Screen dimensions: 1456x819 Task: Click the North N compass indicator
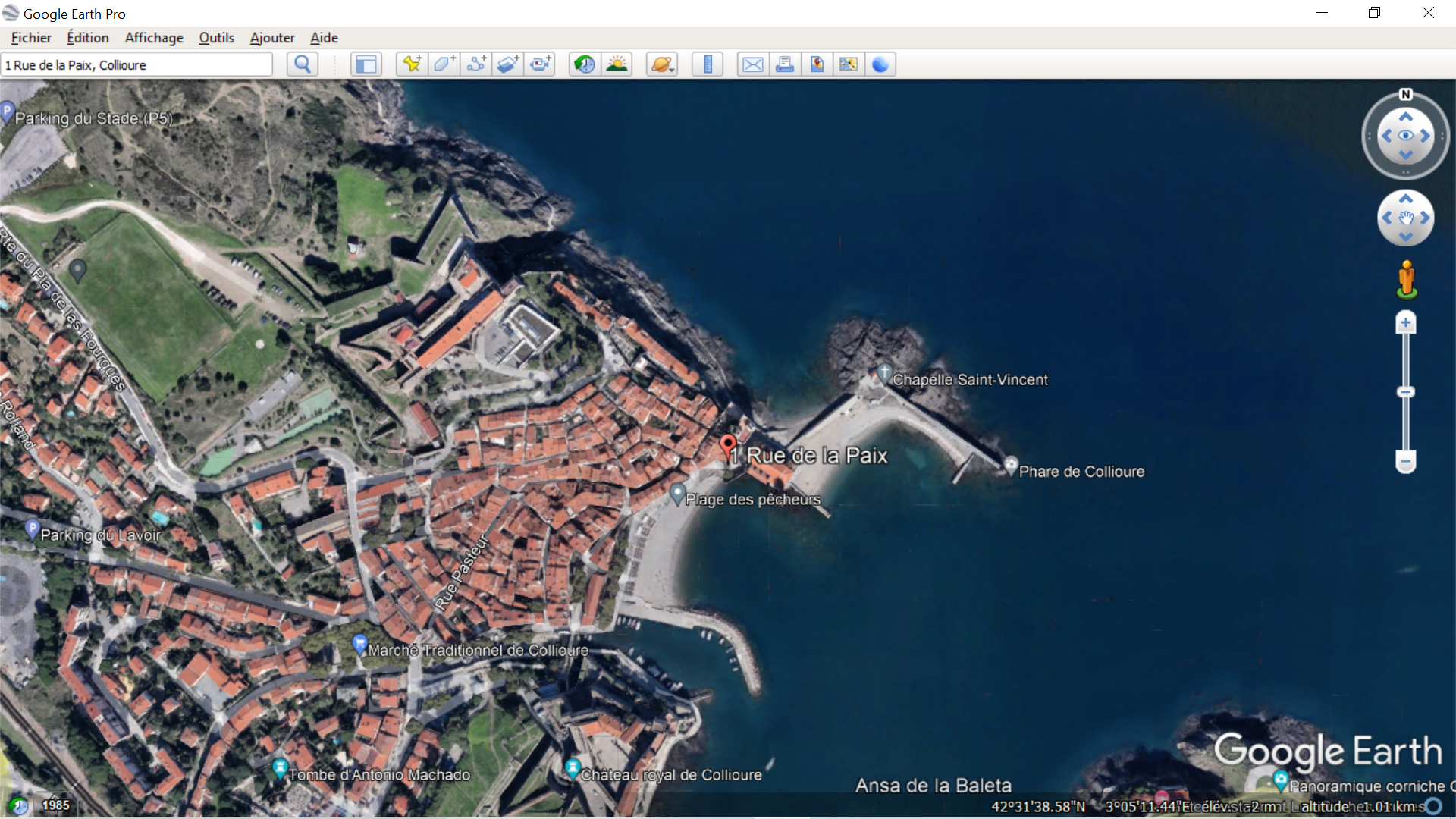click(x=1406, y=94)
